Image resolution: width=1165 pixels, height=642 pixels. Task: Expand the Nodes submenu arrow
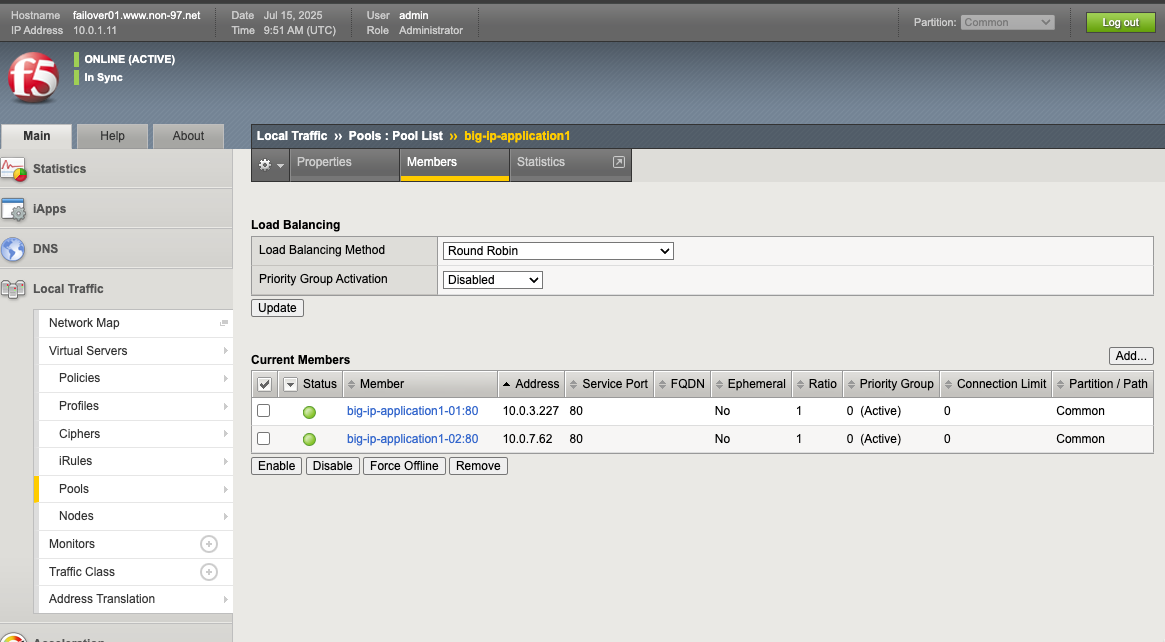coord(225,516)
